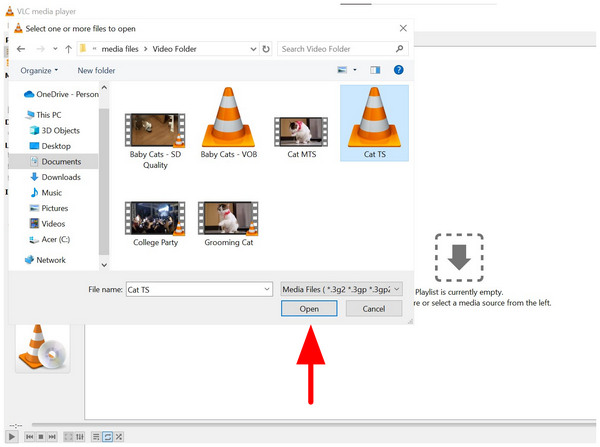This screenshot has height=447, width=600.
Task: Toggle fullscreen video mode
Action: pyautogui.click(x=68, y=437)
